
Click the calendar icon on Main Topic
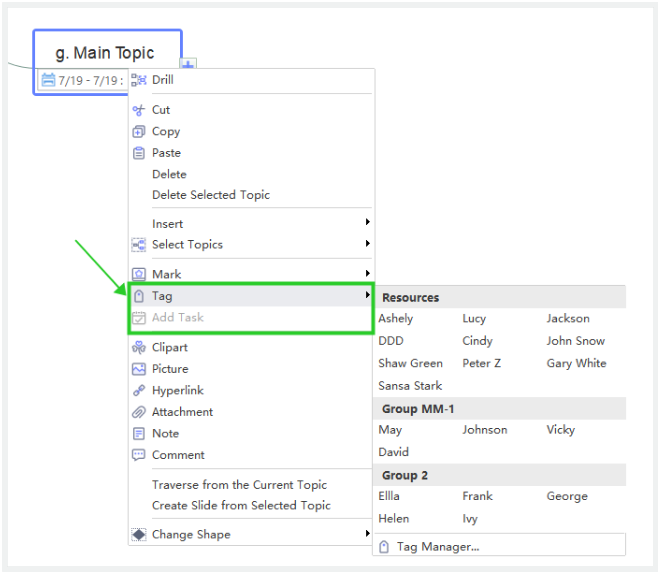tap(48, 80)
